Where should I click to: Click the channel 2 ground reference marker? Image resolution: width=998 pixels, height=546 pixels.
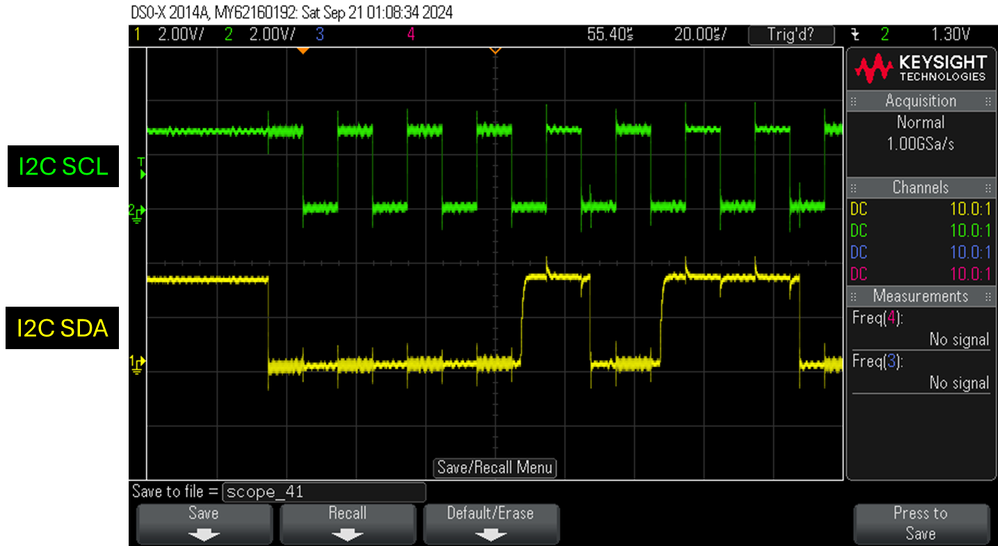(x=137, y=212)
